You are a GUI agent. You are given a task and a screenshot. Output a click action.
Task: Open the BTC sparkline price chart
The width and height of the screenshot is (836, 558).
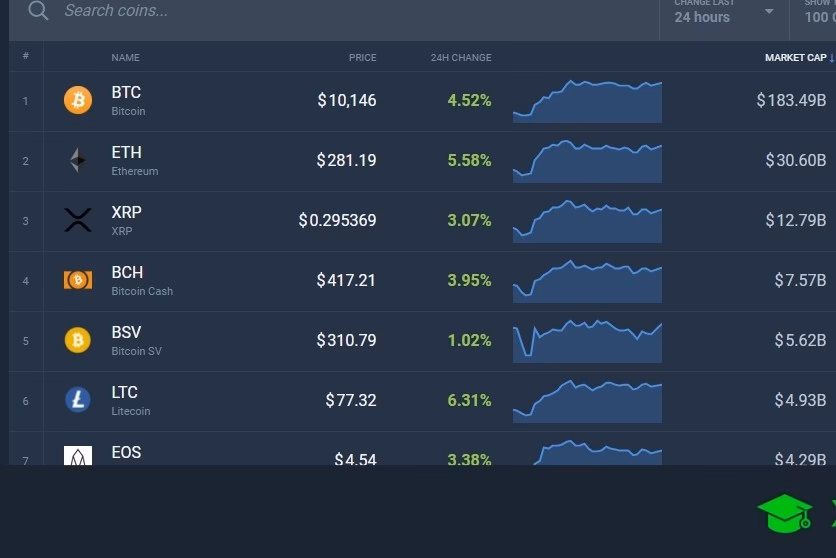tap(588, 101)
